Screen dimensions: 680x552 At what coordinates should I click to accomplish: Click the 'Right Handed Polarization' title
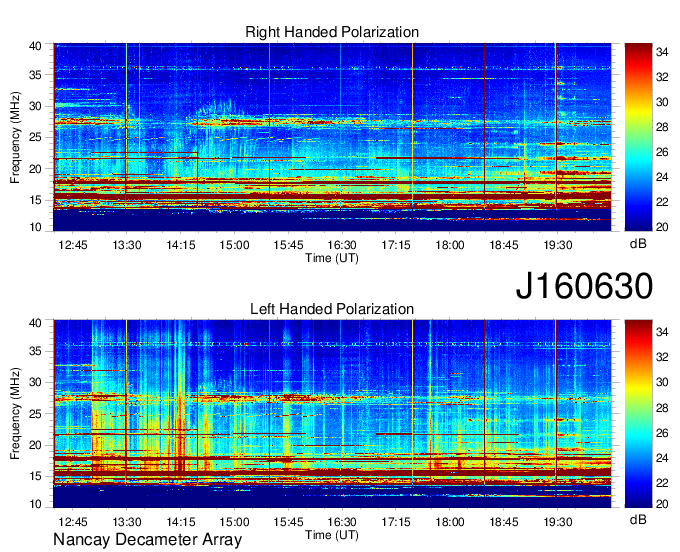332,32
